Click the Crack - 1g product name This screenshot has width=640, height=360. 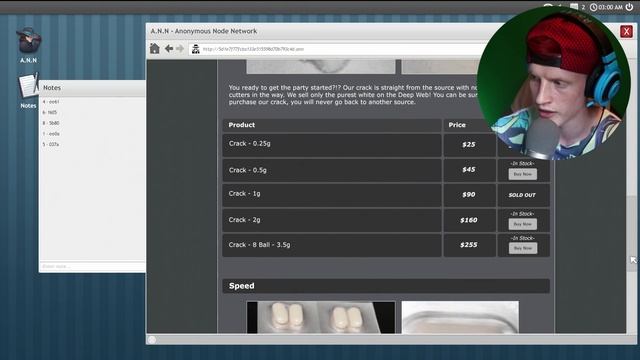[244, 193]
